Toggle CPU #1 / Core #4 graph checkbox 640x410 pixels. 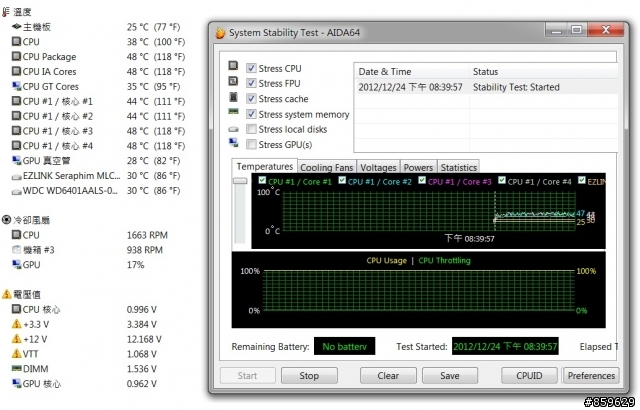[502, 180]
